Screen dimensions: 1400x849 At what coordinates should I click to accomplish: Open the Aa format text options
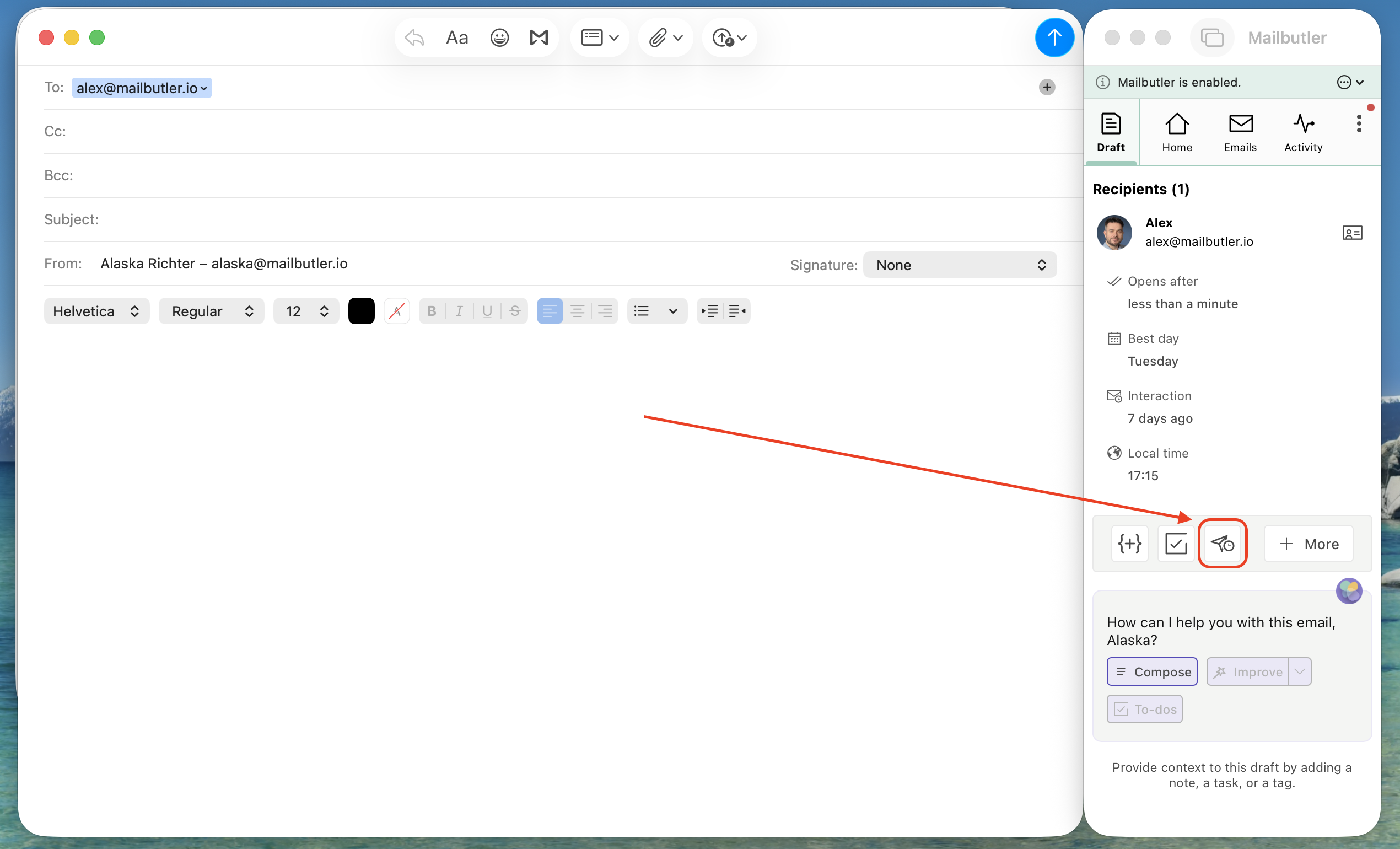pos(457,37)
